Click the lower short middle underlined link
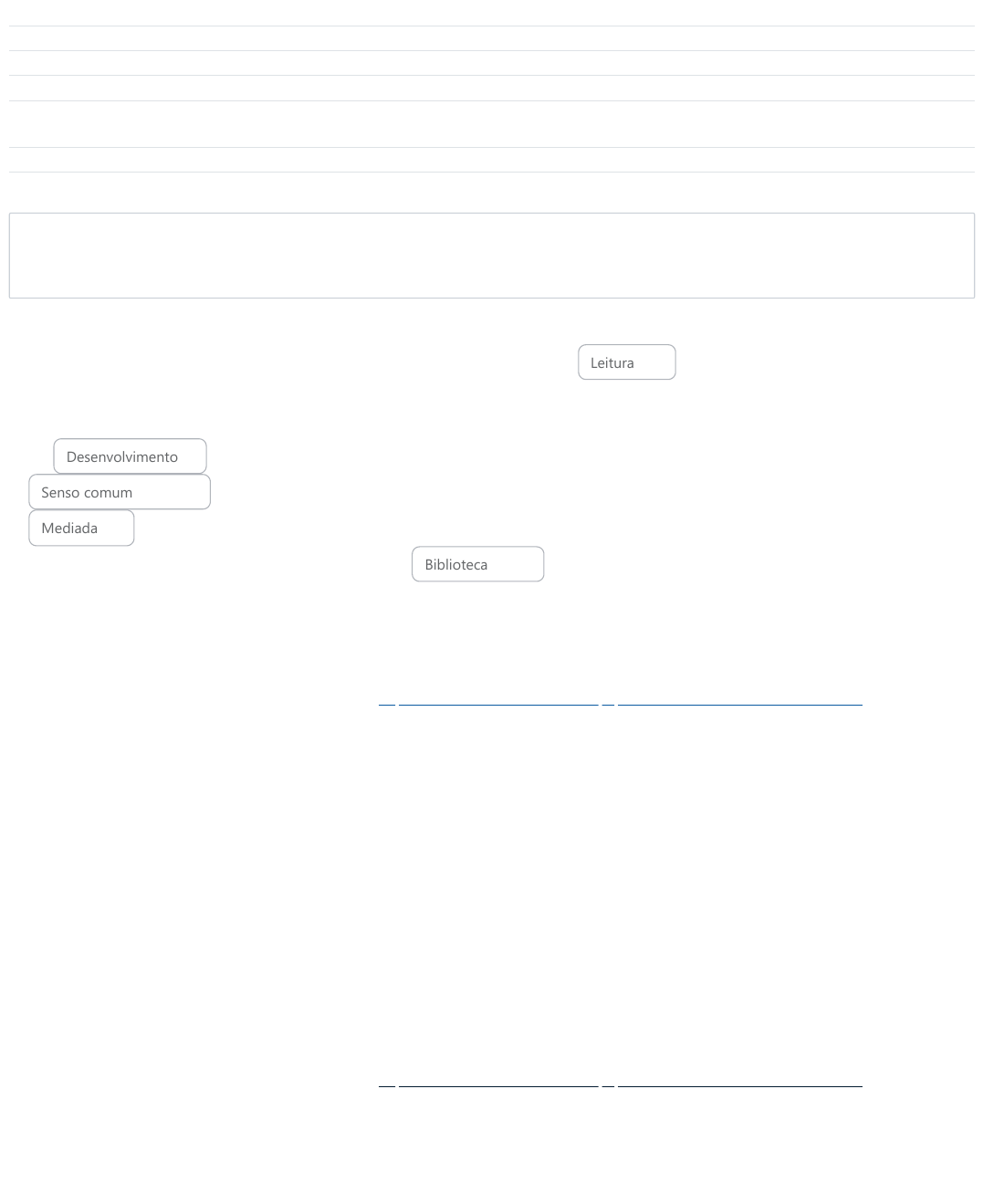This screenshot has height=1204, width=983. [609, 1085]
